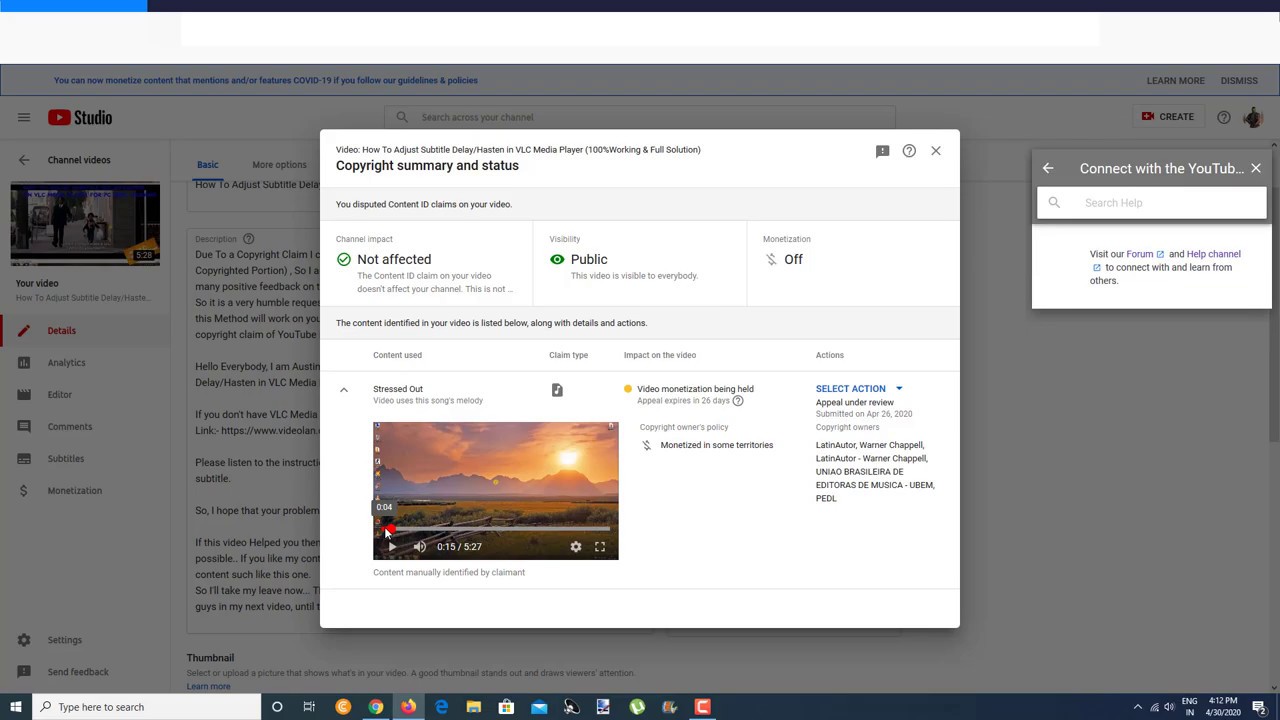Screen dimensions: 1280x720
Task: Click the YouTube Studio logo
Action: (80, 117)
